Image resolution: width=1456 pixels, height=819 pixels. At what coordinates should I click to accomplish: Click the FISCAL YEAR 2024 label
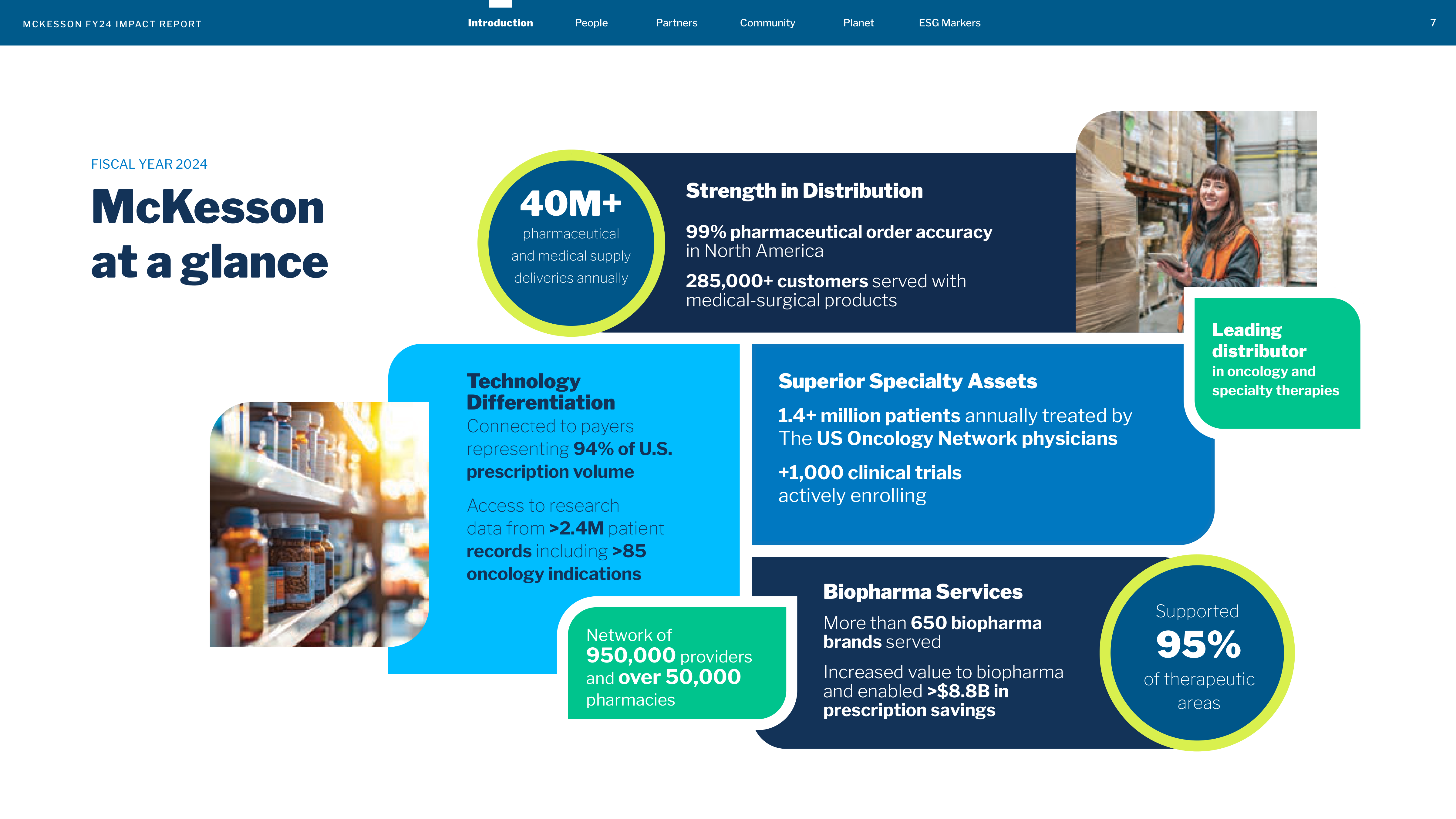point(149,164)
